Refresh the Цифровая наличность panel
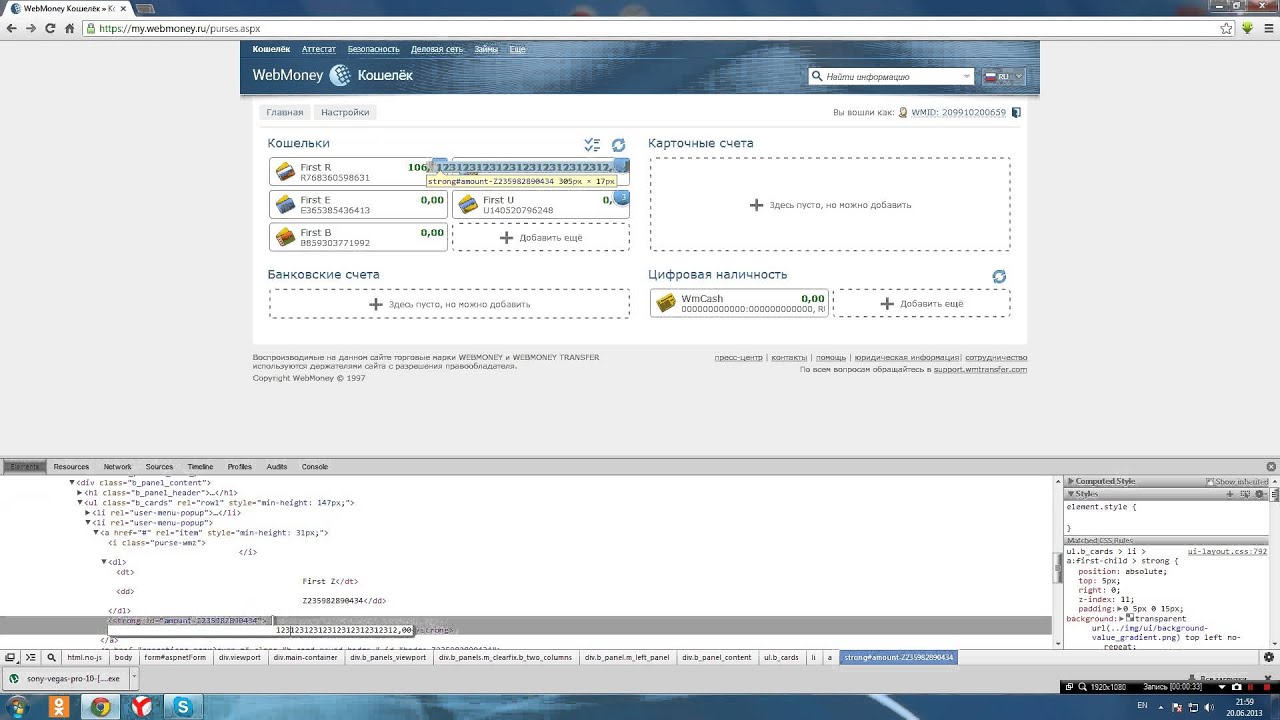Viewport: 1280px width, 720px height. [999, 276]
